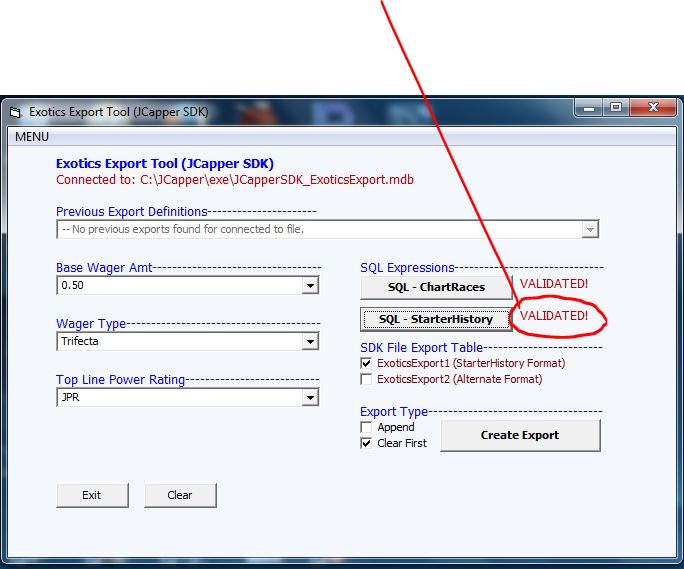Screen dimensions: 684x569
Task: Expand Top Line Power Rating dropdown arrow
Action: click(x=310, y=398)
